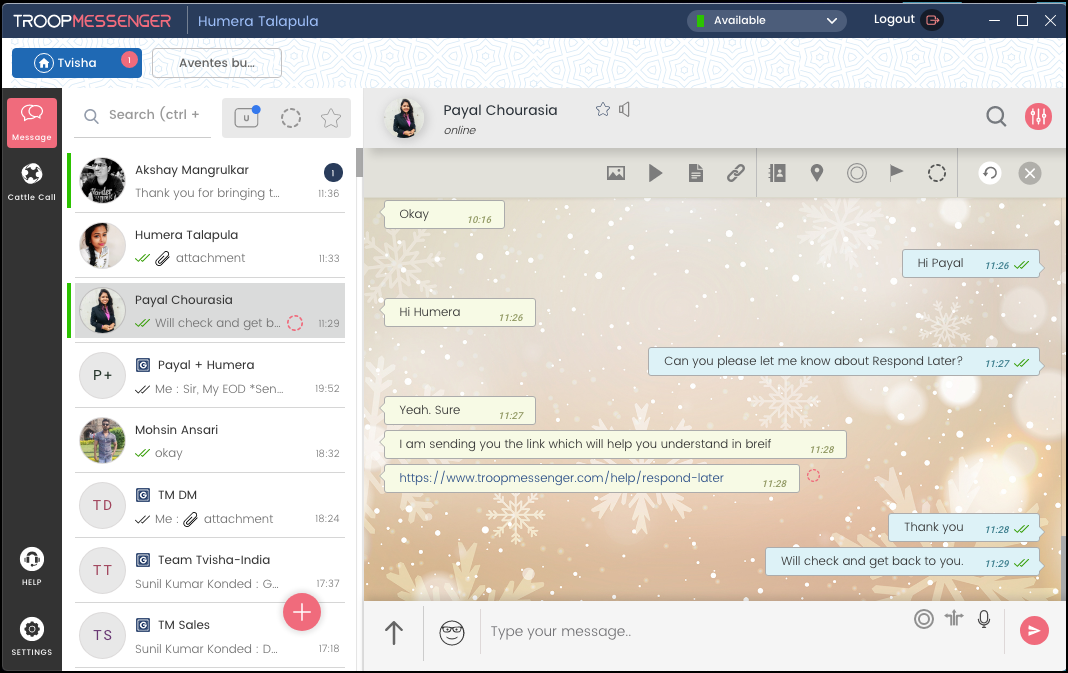Open the troopmessenger respond-later help link
The width and height of the screenshot is (1068, 673).
[561, 478]
